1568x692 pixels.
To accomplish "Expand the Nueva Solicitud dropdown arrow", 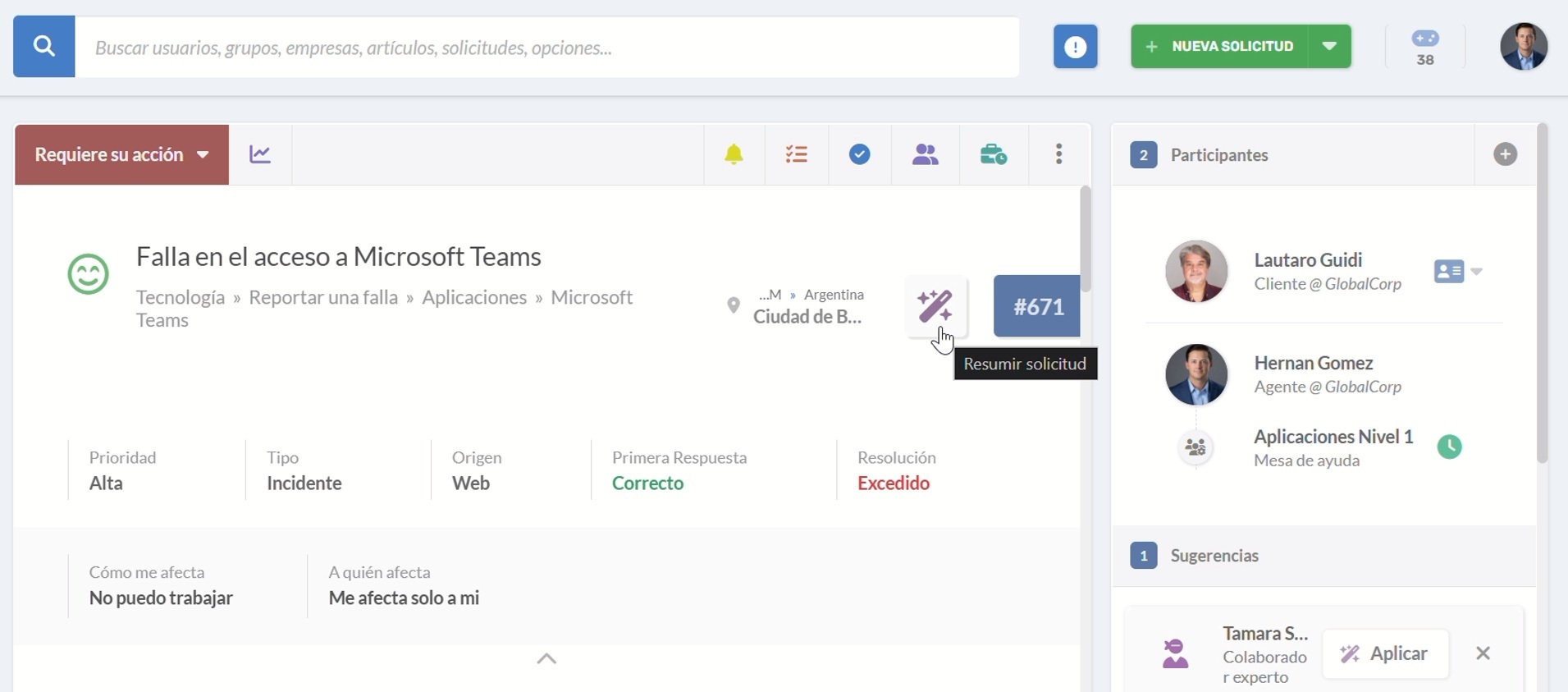I will pyautogui.click(x=1329, y=47).
